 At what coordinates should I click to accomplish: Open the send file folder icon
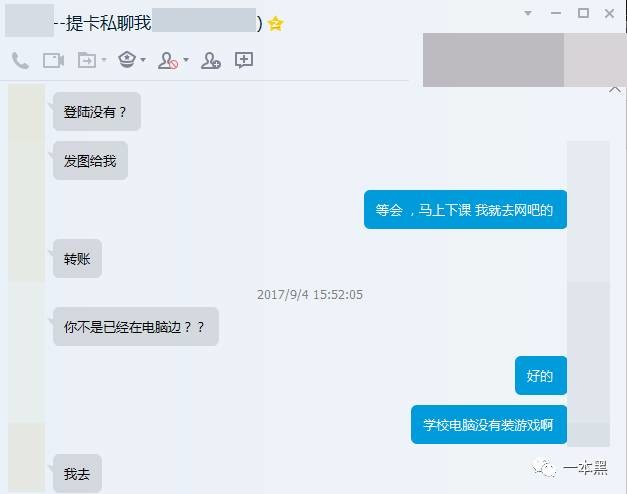(87, 60)
